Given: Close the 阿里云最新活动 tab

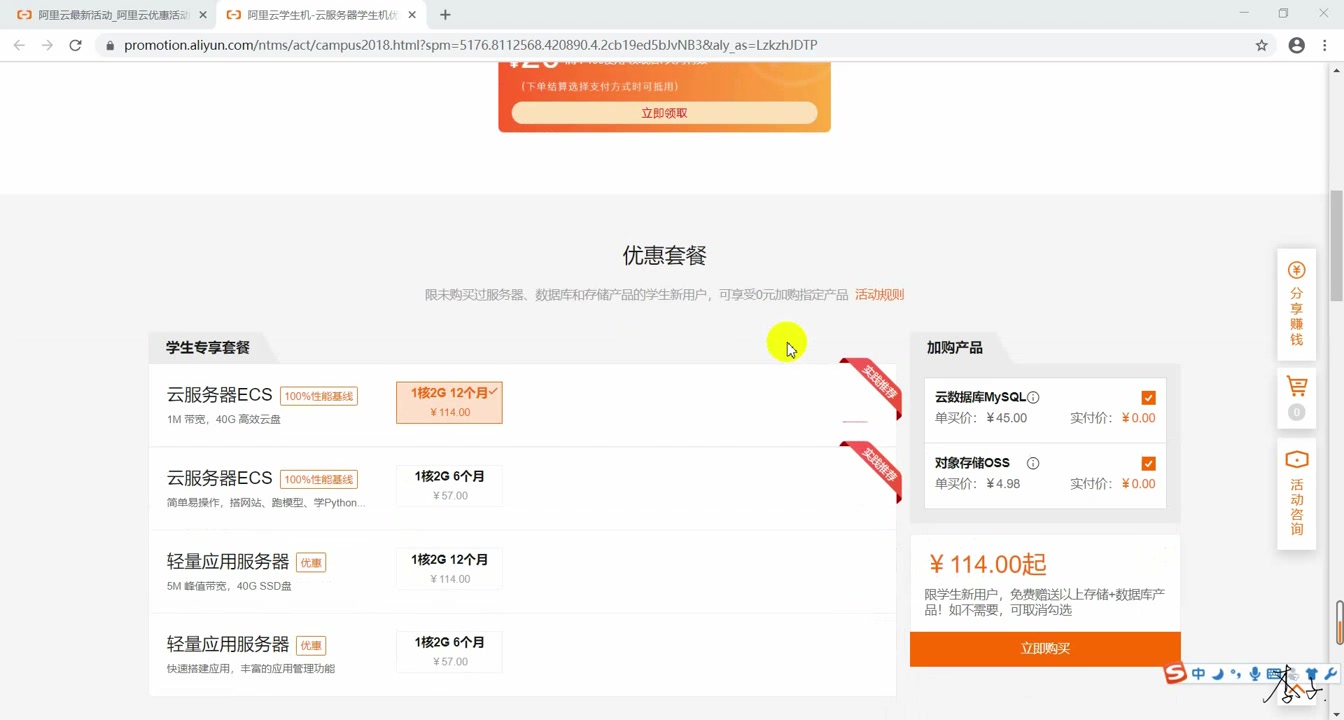Looking at the screenshot, I should coord(203,15).
